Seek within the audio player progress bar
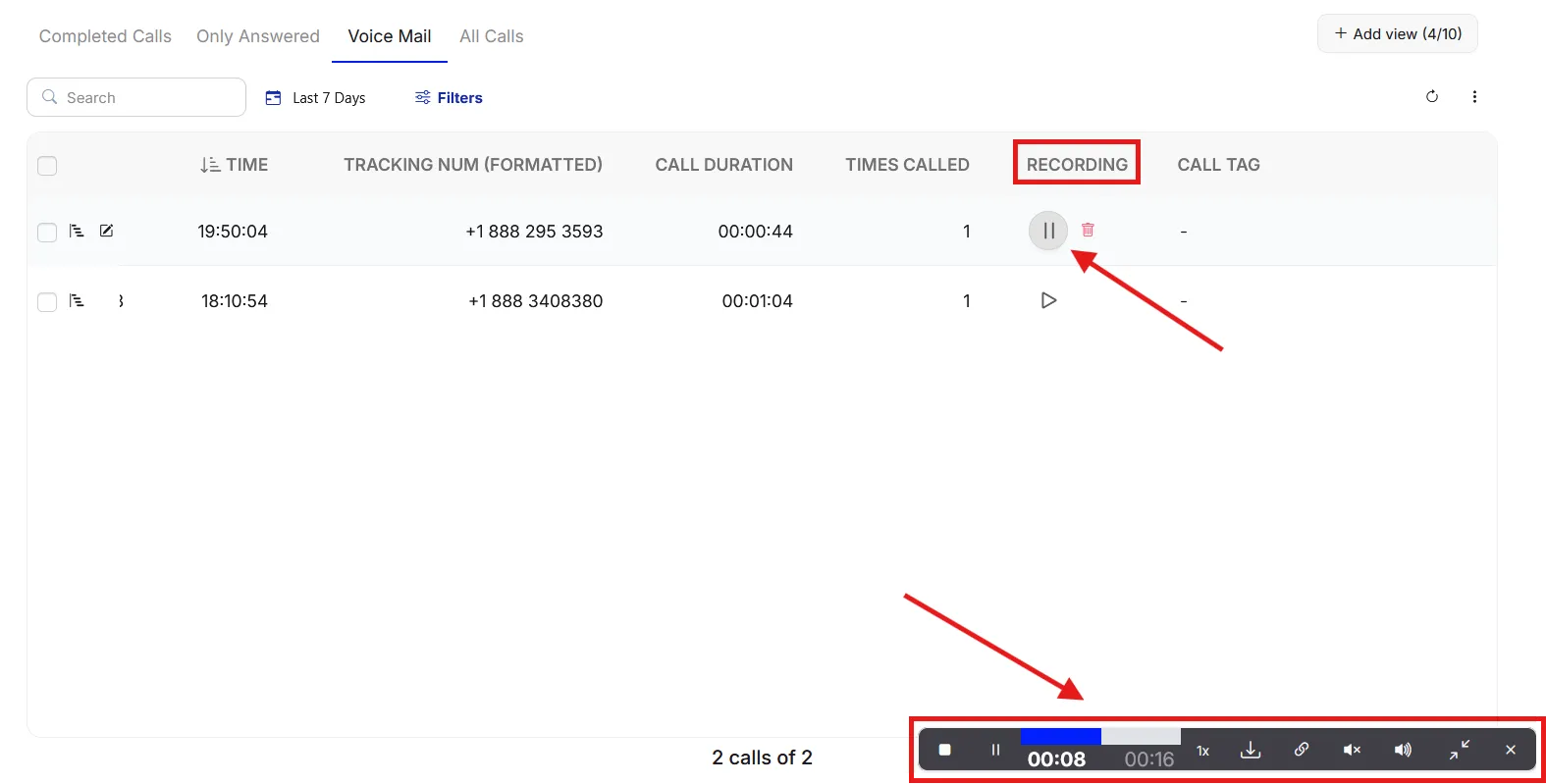The height and width of the screenshot is (784, 1546). pyautogui.click(x=1100, y=736)
